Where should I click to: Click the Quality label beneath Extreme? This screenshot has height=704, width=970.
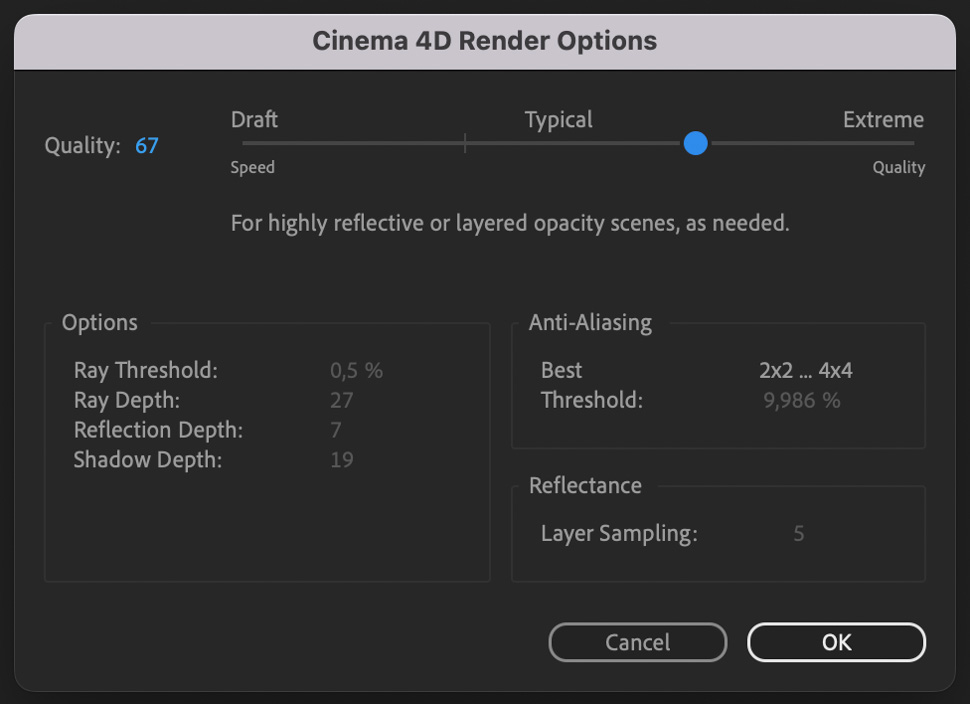tap(898, 168)
